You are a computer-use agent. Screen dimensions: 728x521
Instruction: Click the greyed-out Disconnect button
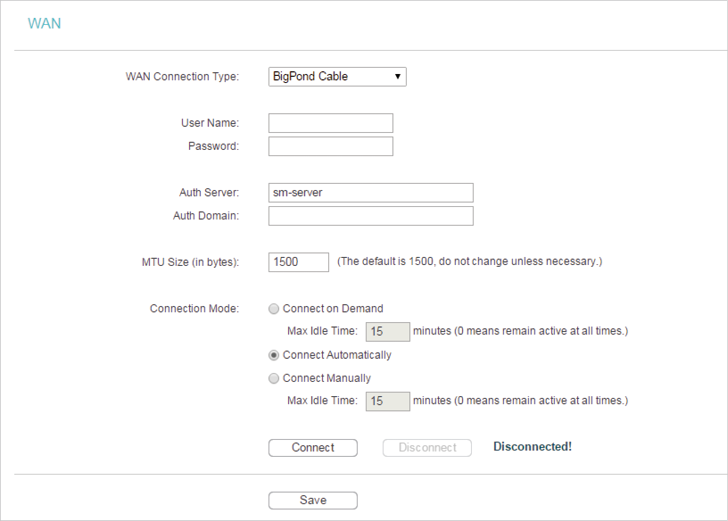(427, 448)
